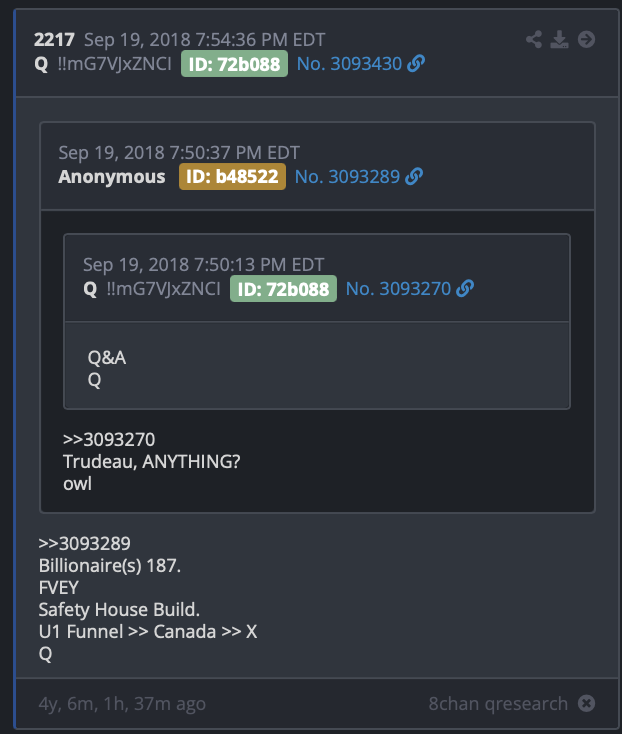Open post link No. 3093430
The image size is (622, 734).
[349, 64]
